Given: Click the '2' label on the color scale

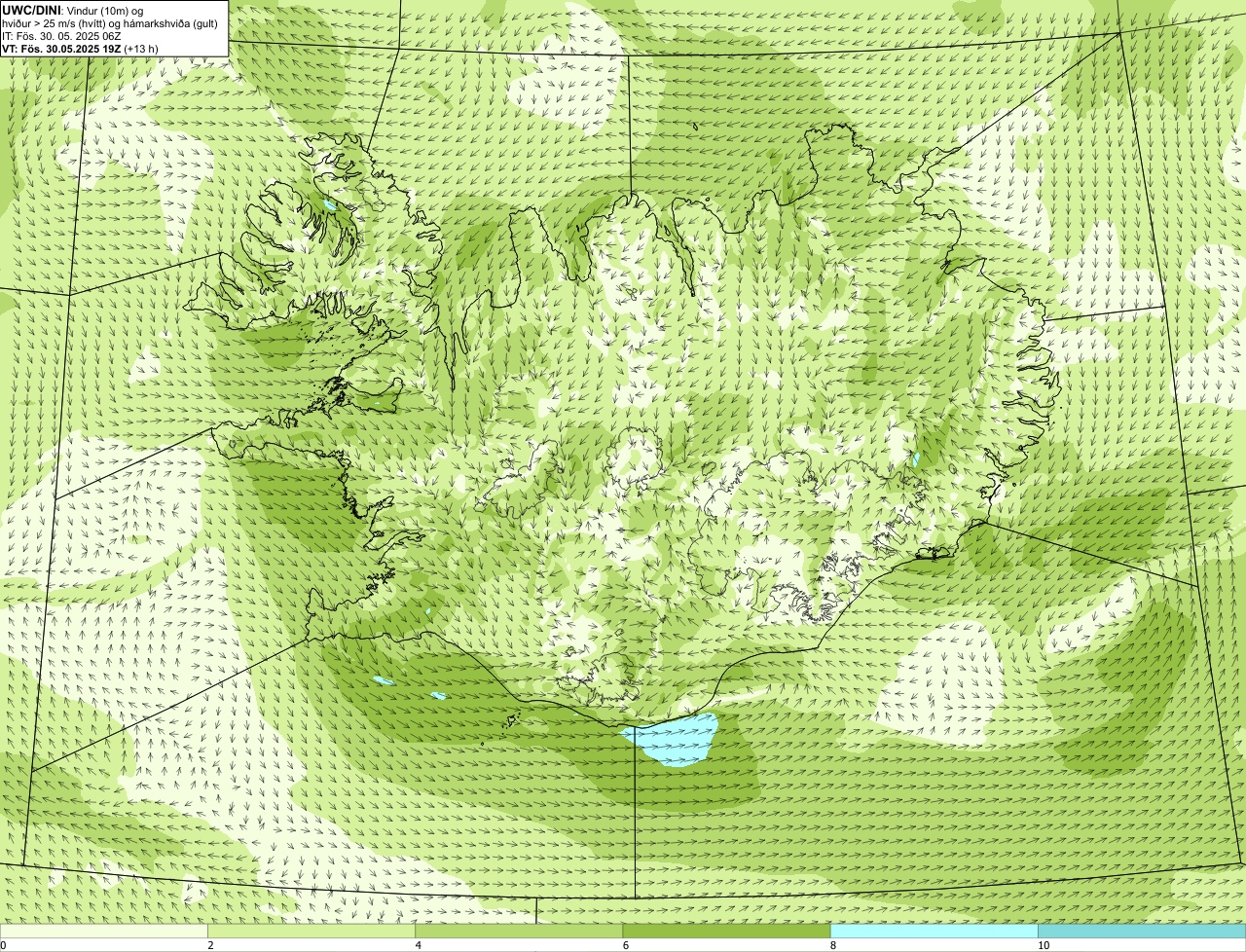Looking at the screenshot, I should (210, 945).
